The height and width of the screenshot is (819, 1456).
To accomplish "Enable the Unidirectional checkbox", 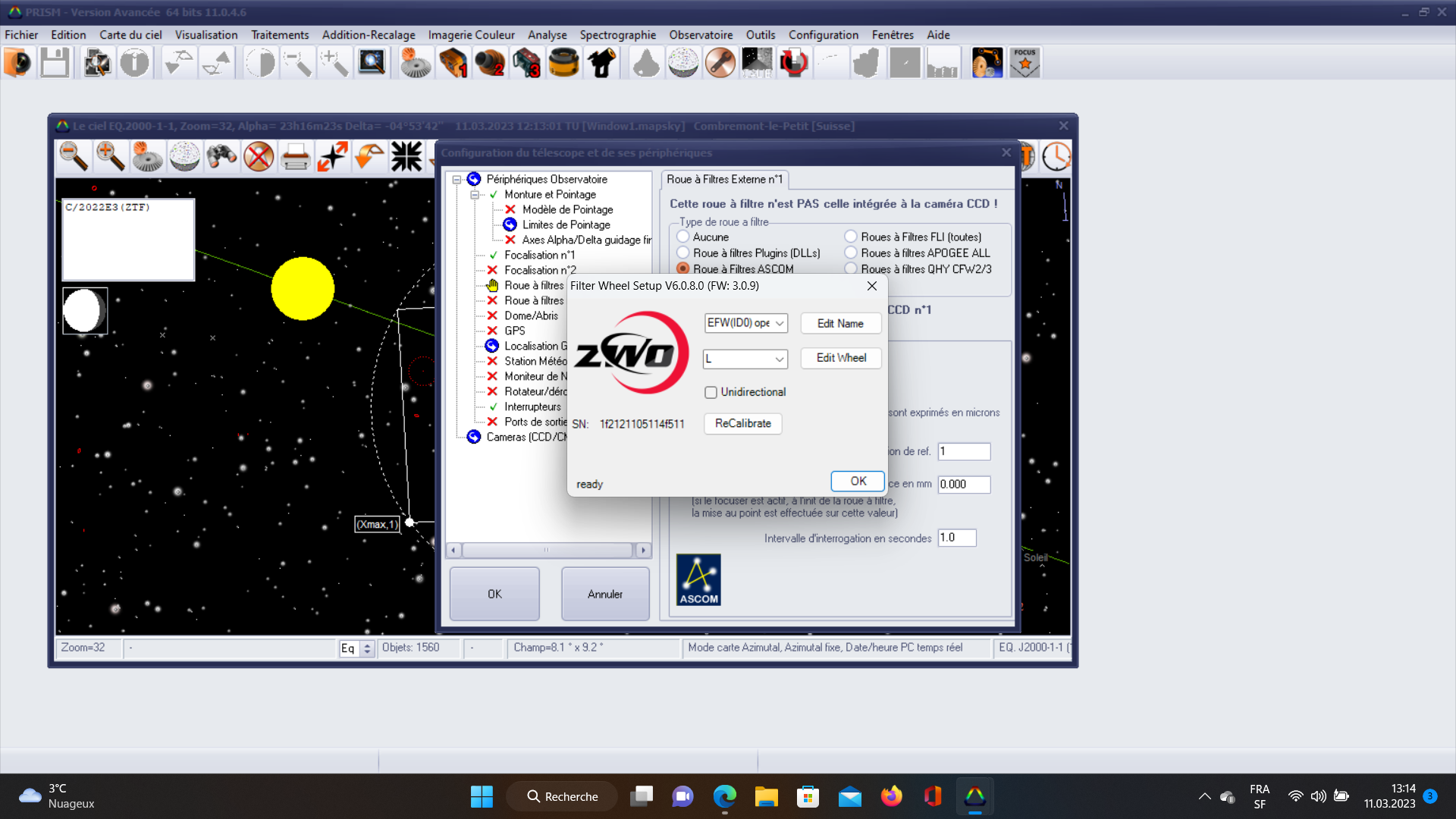I will [x=711, y=392].
